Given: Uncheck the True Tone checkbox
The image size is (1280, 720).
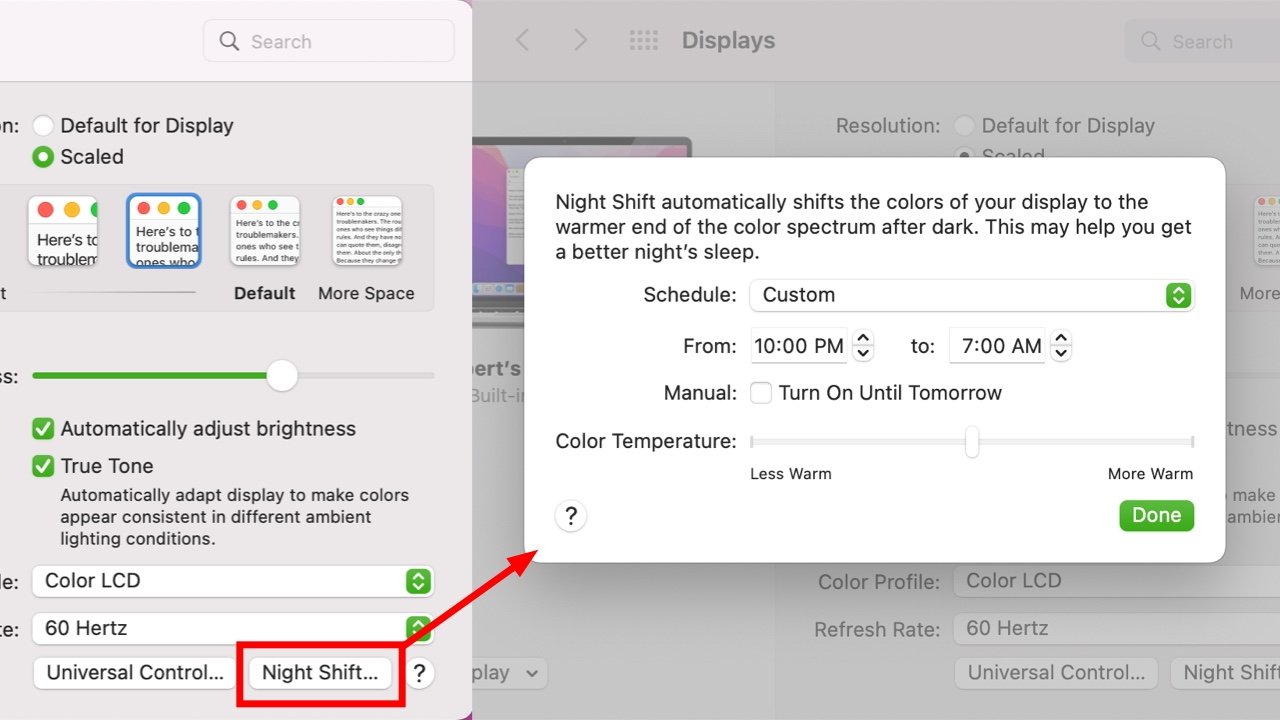Looking at the screenshot, I should click(x=43, y=466).
